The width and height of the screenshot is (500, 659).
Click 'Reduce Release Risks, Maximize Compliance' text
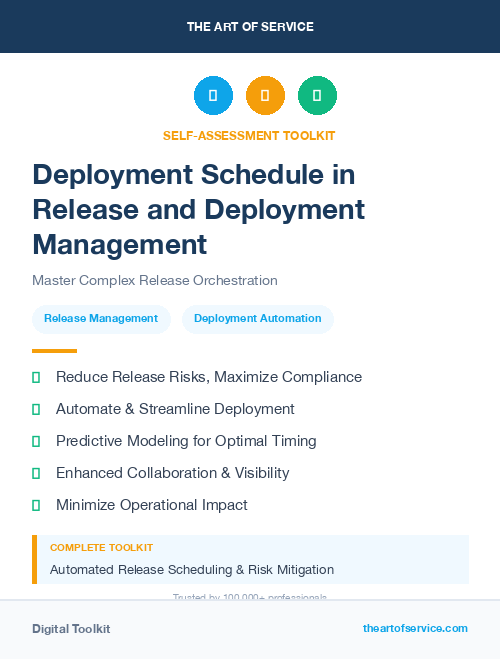[x=209, y=377]
